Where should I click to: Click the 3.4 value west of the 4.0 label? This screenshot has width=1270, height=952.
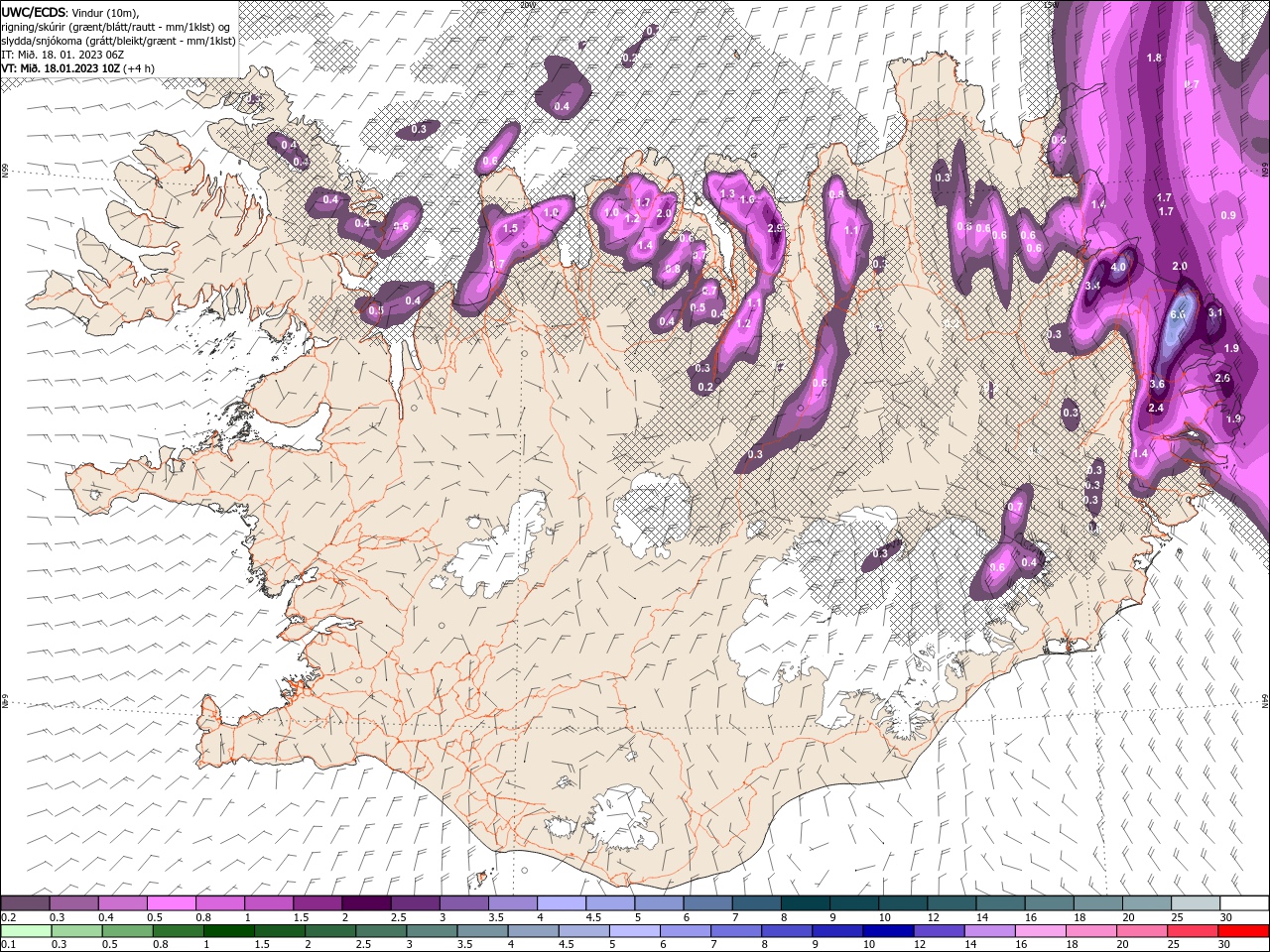(1093, 286)
